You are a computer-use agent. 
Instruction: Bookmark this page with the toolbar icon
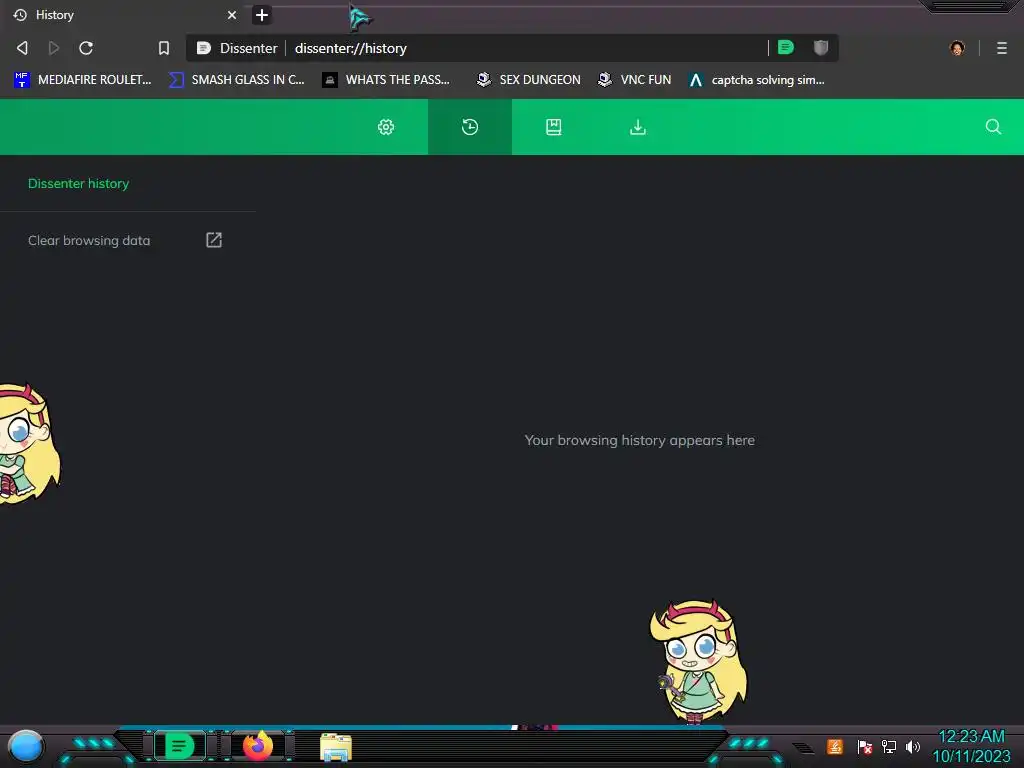coord(164,48)
